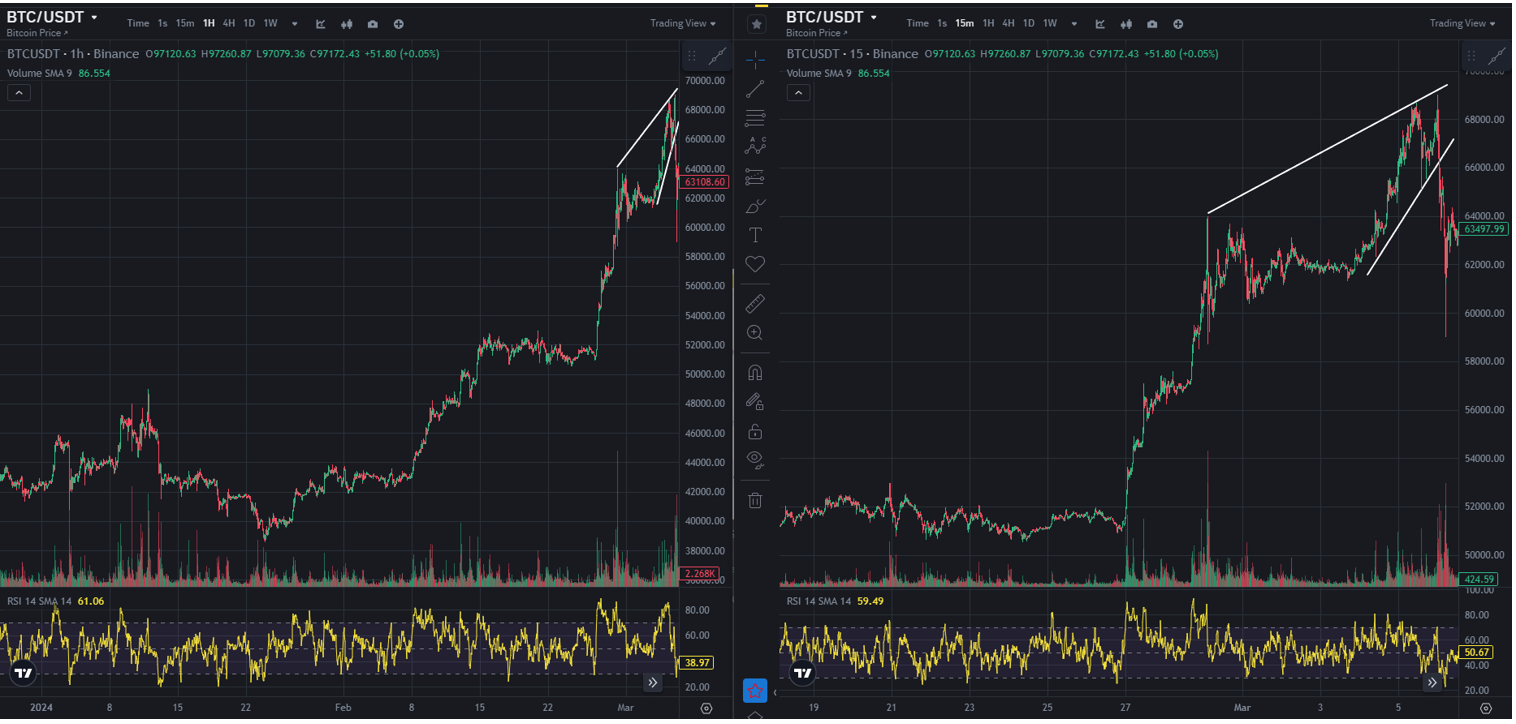The width and height of the screenshot is (1516, 724).
Task: Click the blue star favorites toolbar button
Action: pyautogui.click(x=755, y=691)
